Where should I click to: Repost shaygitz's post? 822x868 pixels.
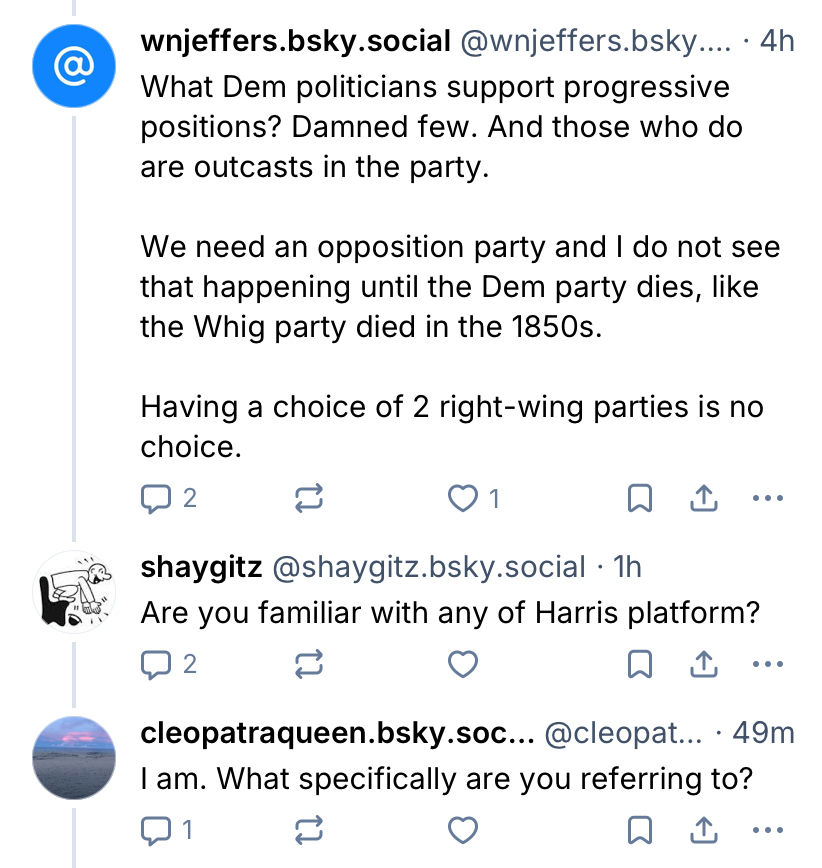(x=309, y=663)
